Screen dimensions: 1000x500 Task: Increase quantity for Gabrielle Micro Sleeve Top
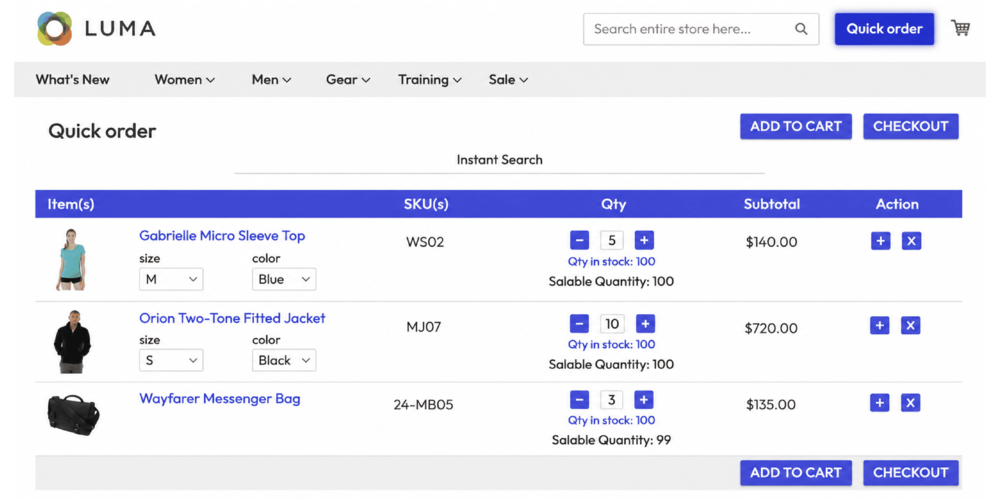[644, 240]
